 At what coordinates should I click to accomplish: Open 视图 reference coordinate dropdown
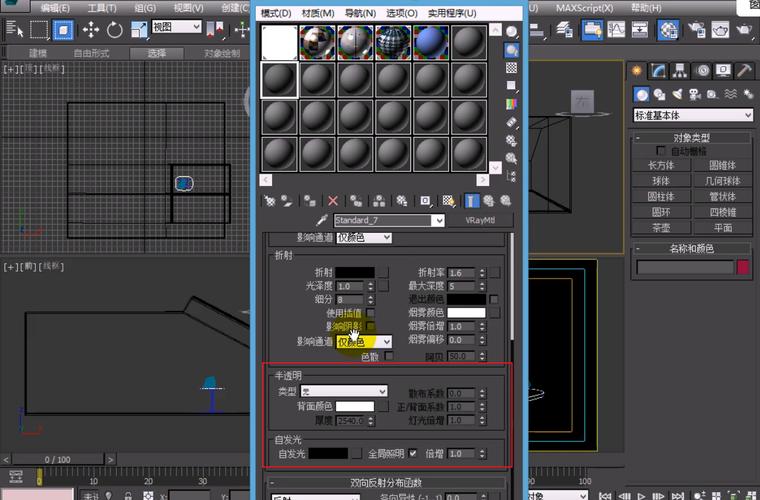click(x=176, y=27)
